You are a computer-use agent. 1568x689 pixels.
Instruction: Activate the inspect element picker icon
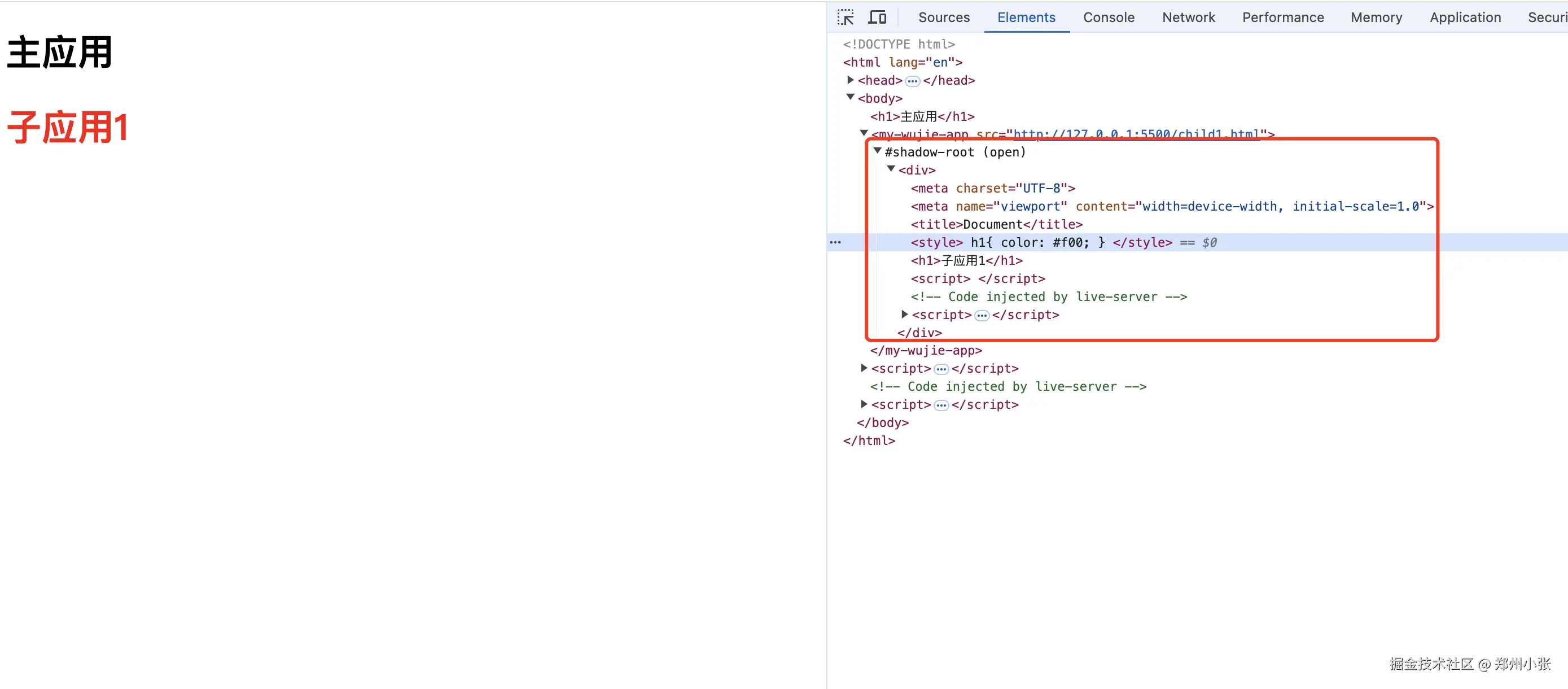pos(846,17)
